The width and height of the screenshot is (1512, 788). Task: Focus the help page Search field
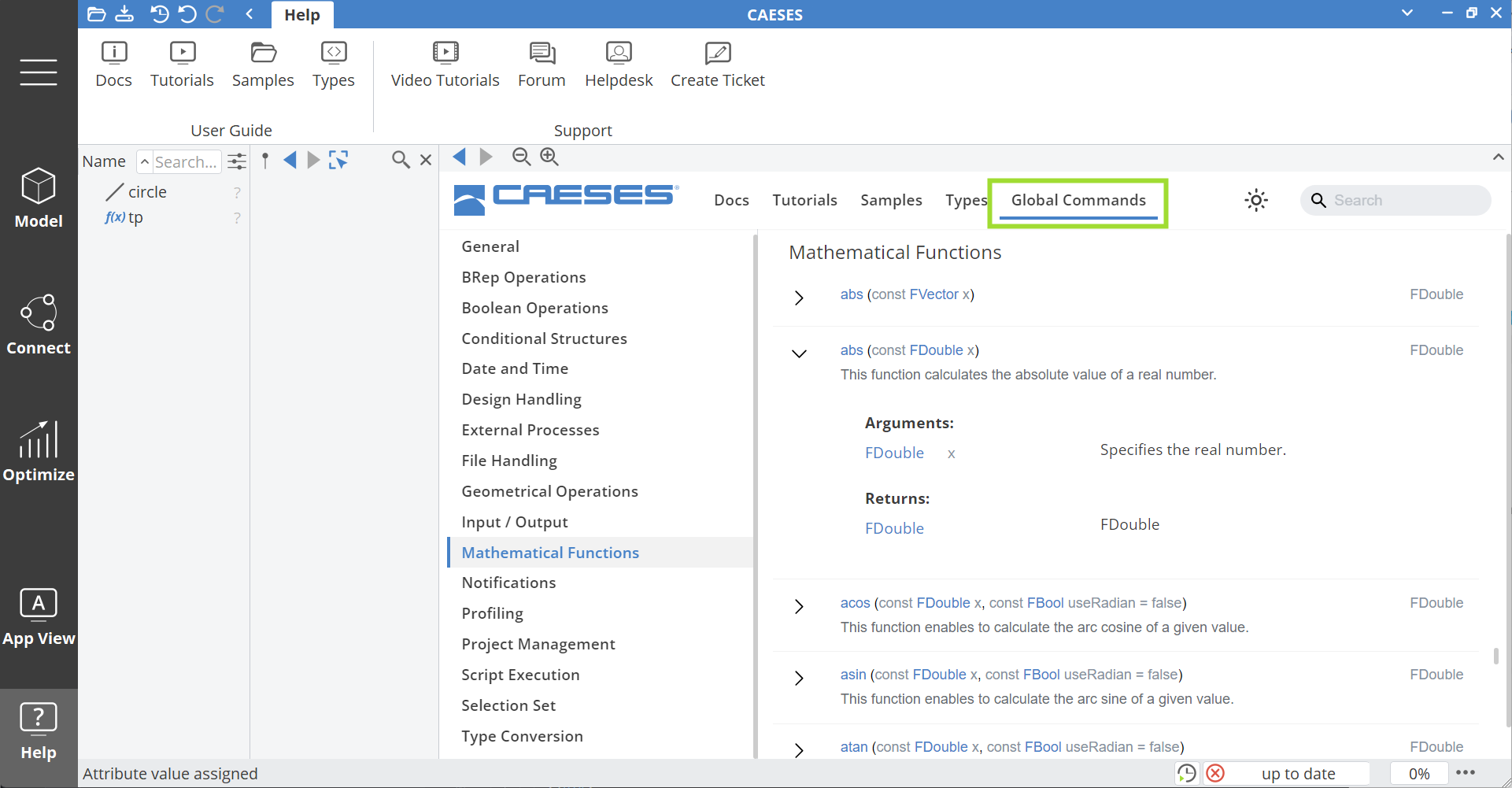click(1396, 200)
